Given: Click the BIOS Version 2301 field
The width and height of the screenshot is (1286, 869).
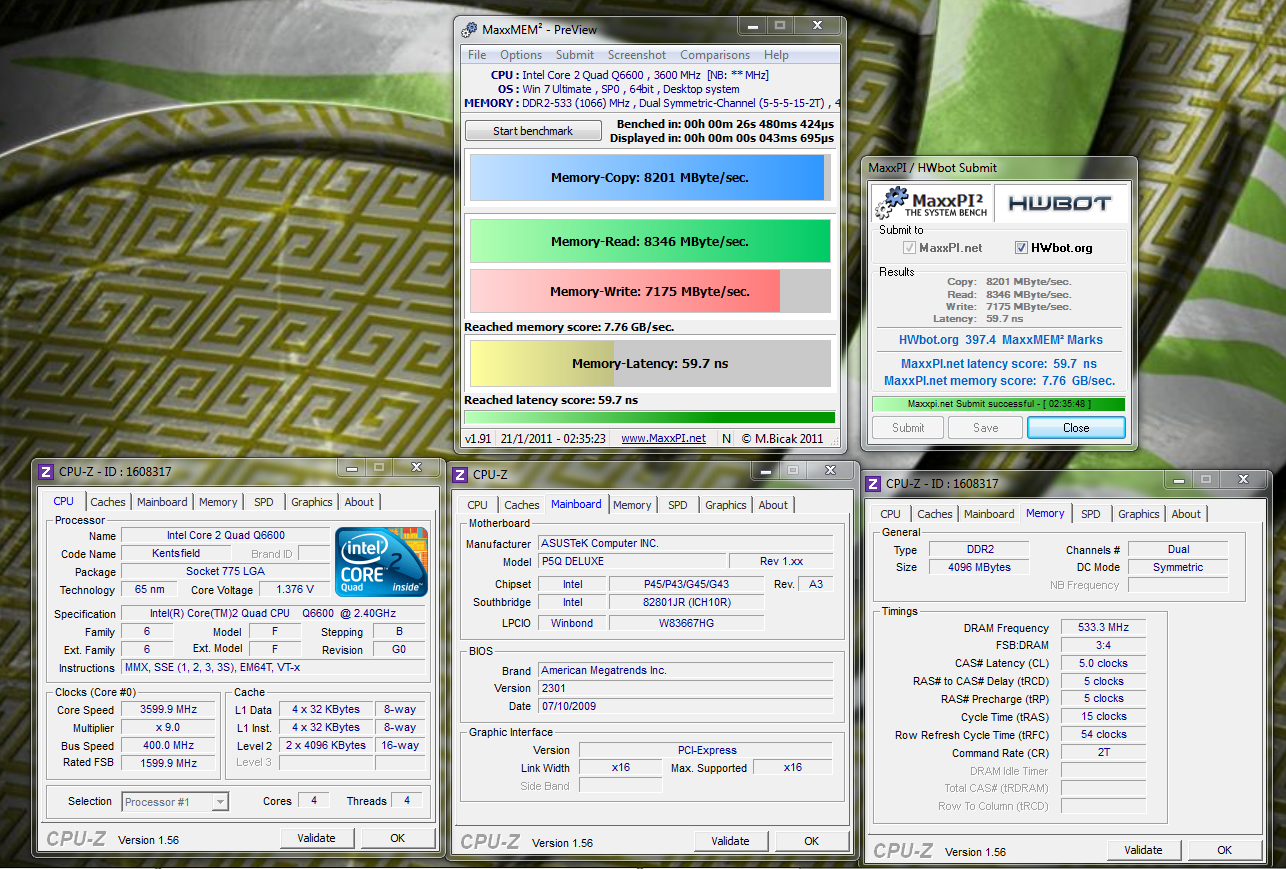Looking at the screenshot, I should tap(685, 688).
